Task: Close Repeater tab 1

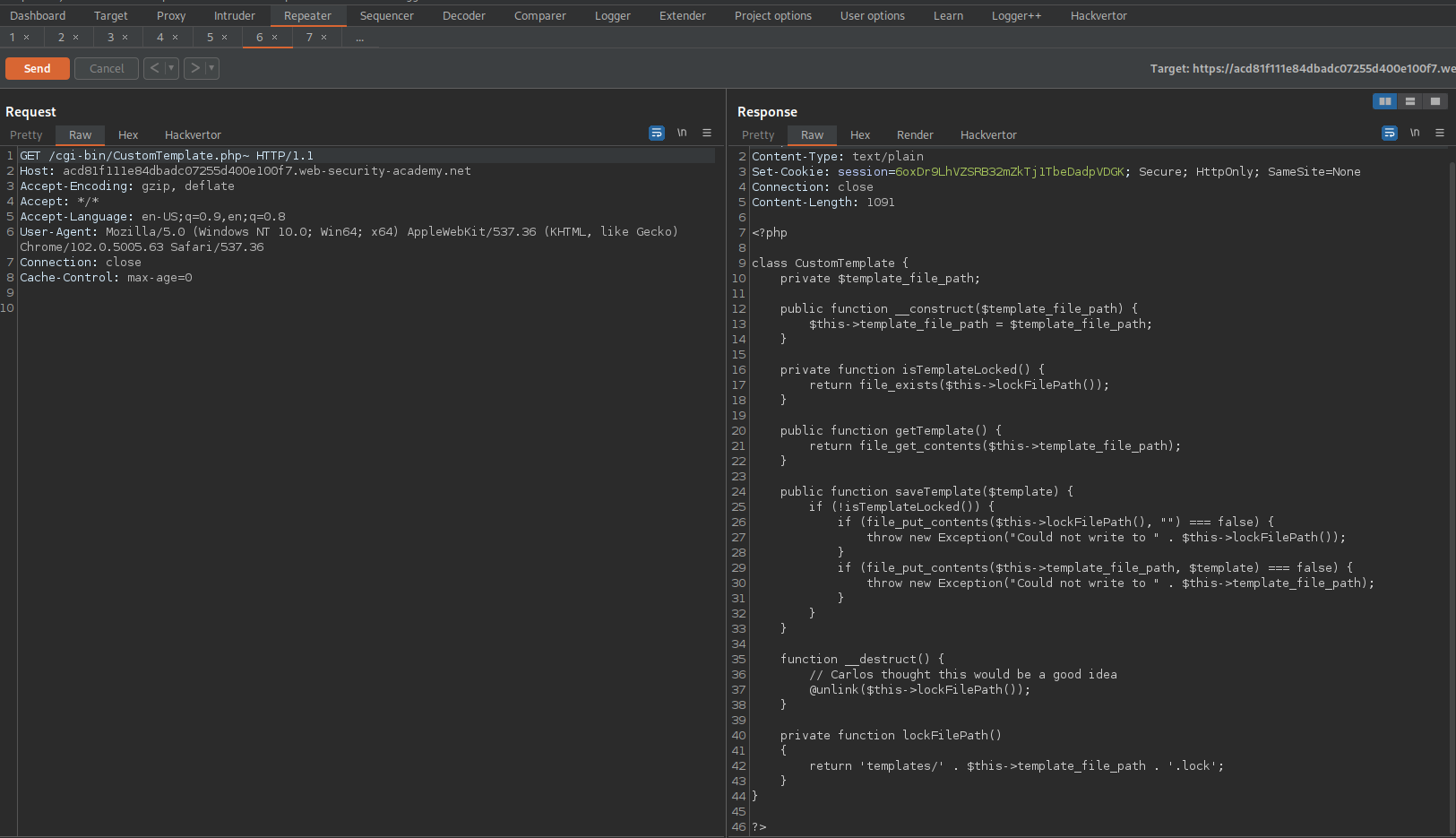Action: tap(27, 38)
